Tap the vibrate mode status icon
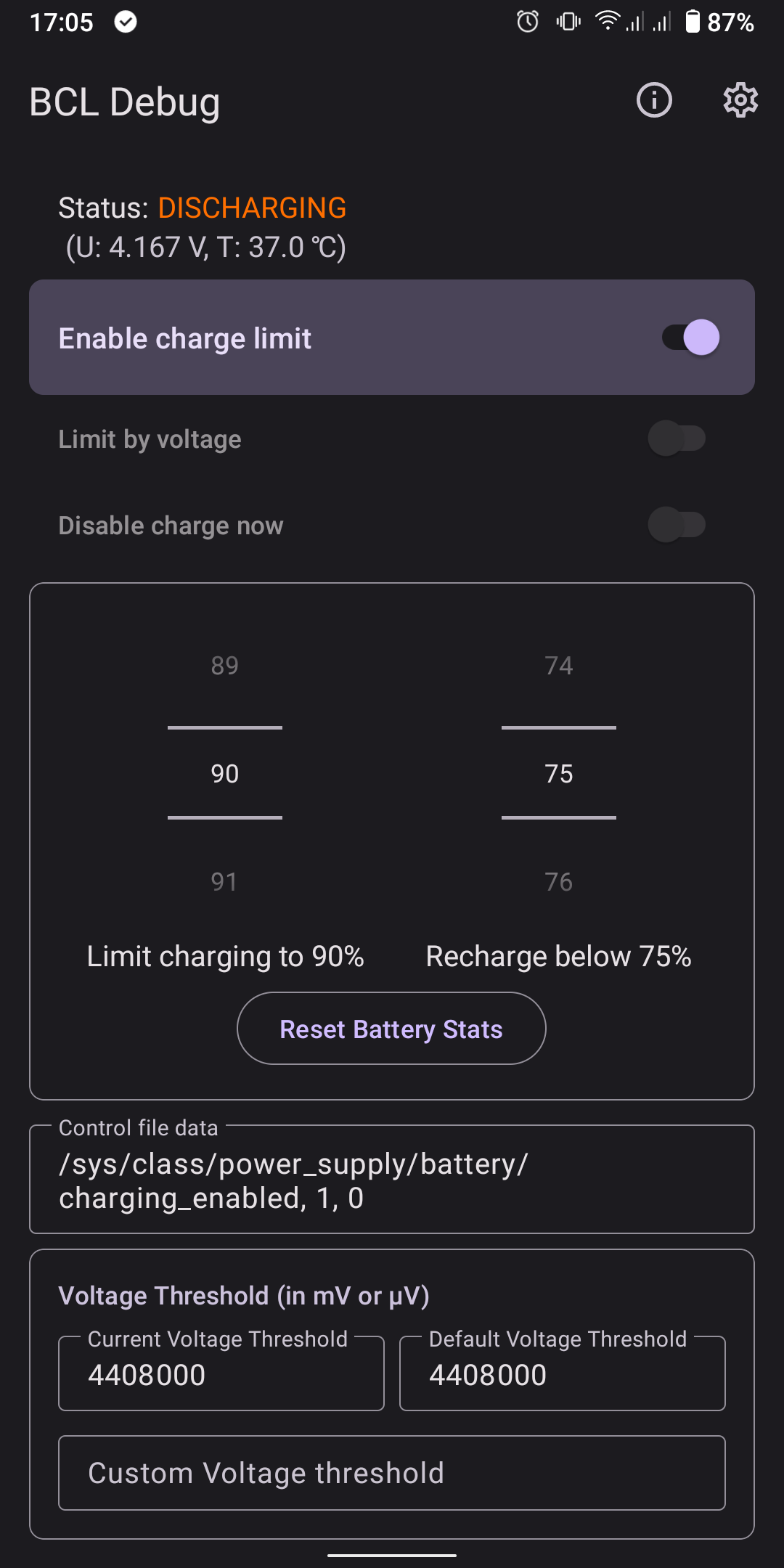The height and width of the screenshot is (1568, 784). (x=568, y=22)
